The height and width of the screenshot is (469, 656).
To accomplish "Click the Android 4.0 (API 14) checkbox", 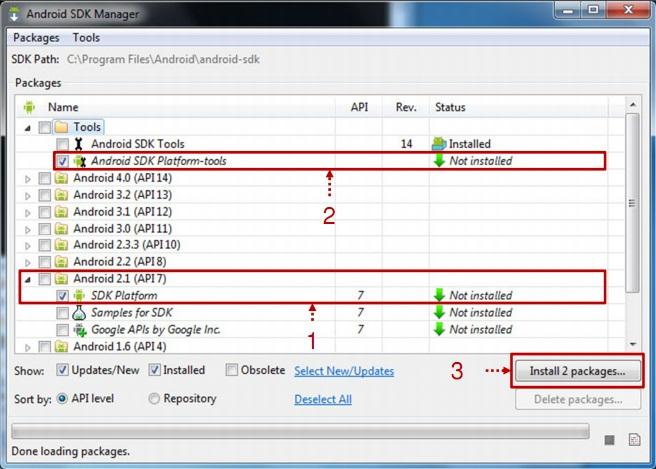I will (45, 178).
